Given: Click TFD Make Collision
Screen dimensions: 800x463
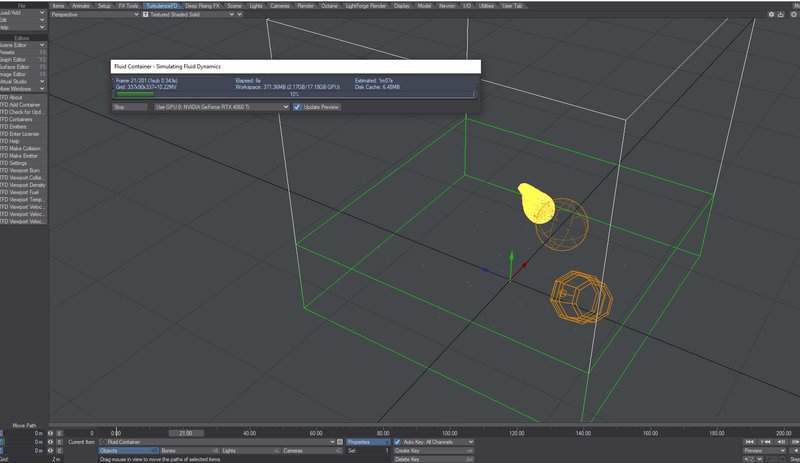Looking at the screenshot, I should (23, 149).
